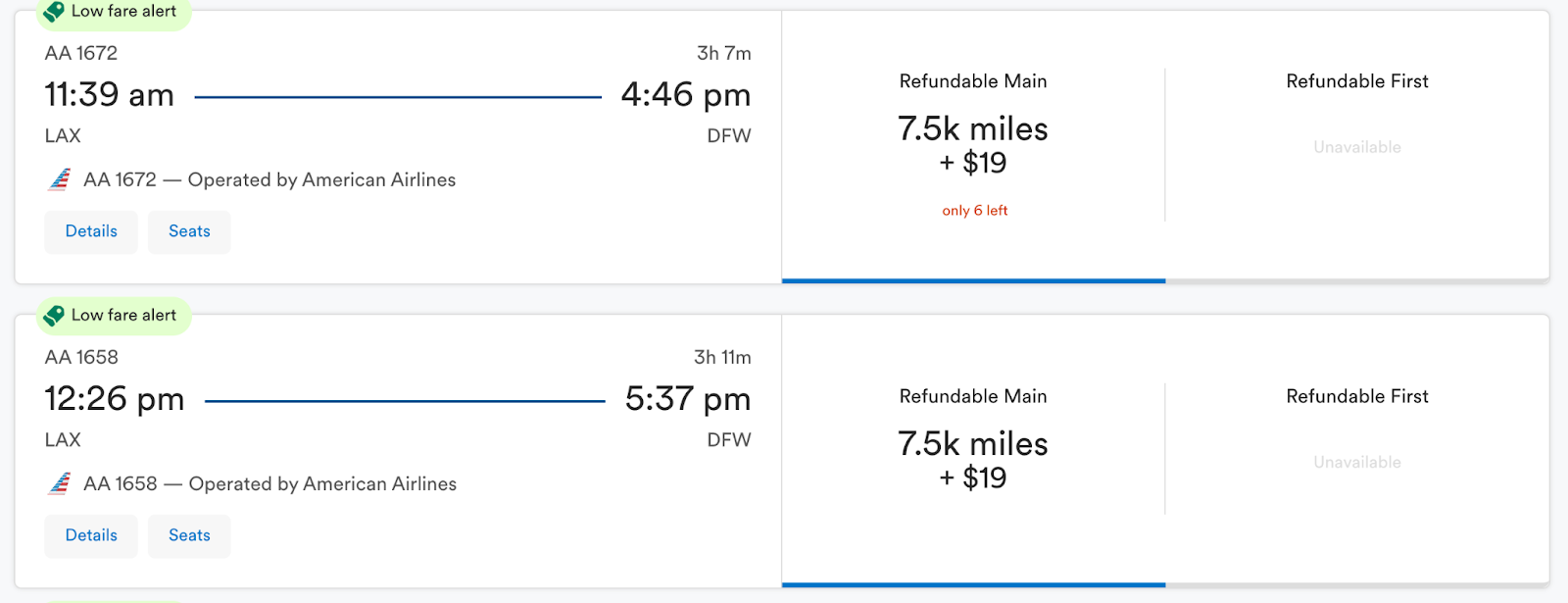
Task: Click tag icon on second Low fare alert
Action: tap(55, 315)
